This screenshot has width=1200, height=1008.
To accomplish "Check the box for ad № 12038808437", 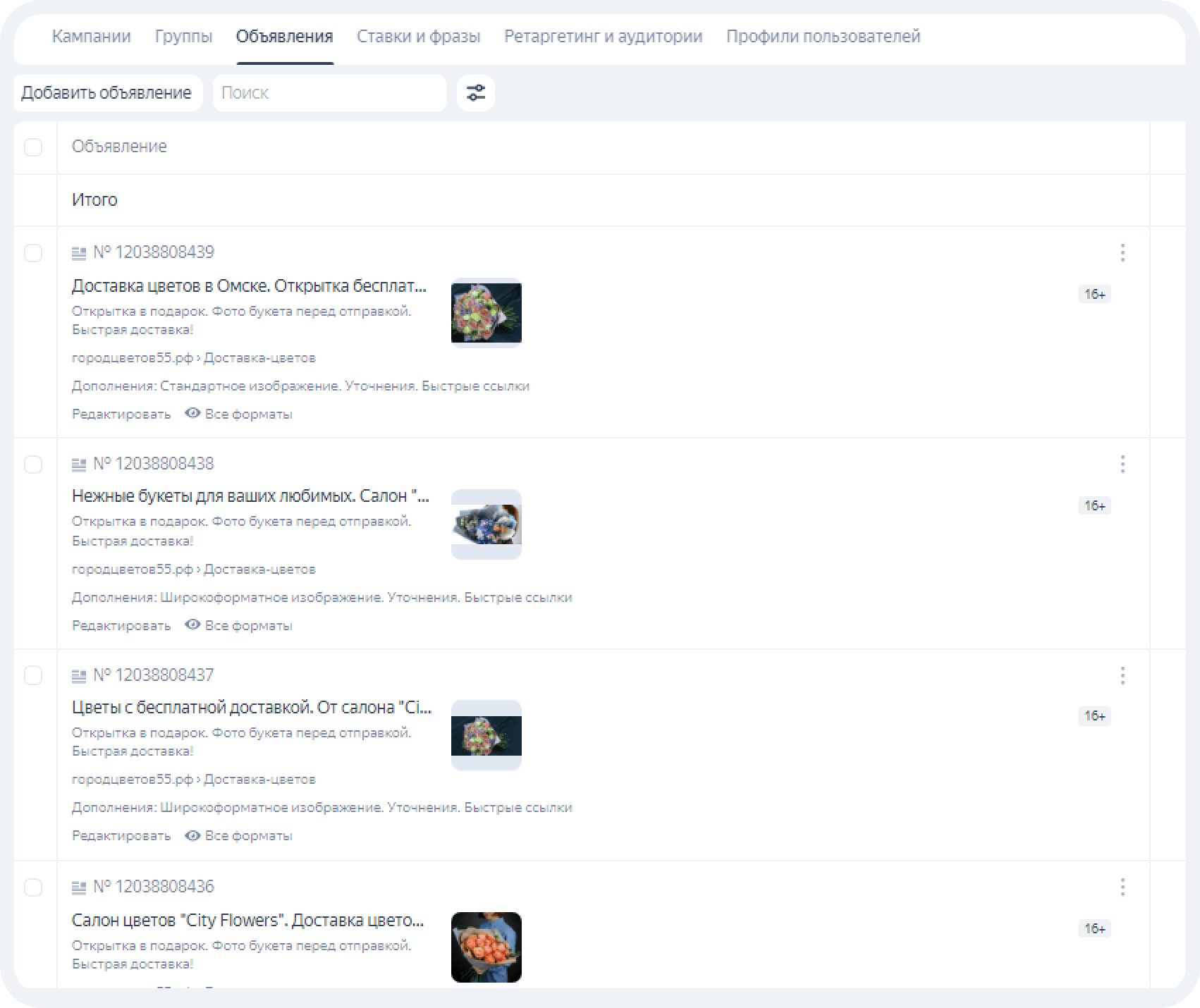I will (33, 675).
